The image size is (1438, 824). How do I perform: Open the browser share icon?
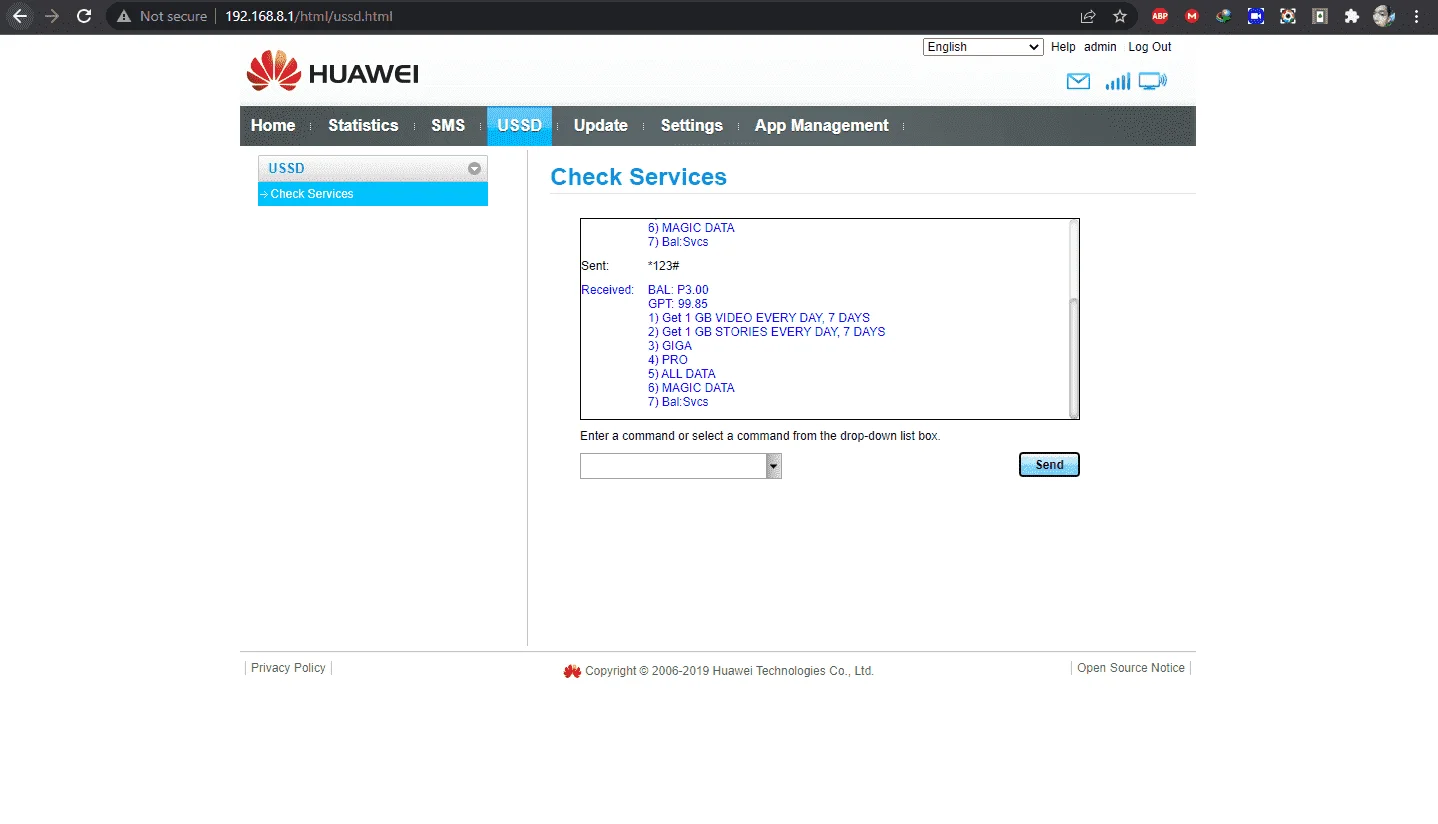(x=1088, y=16)
